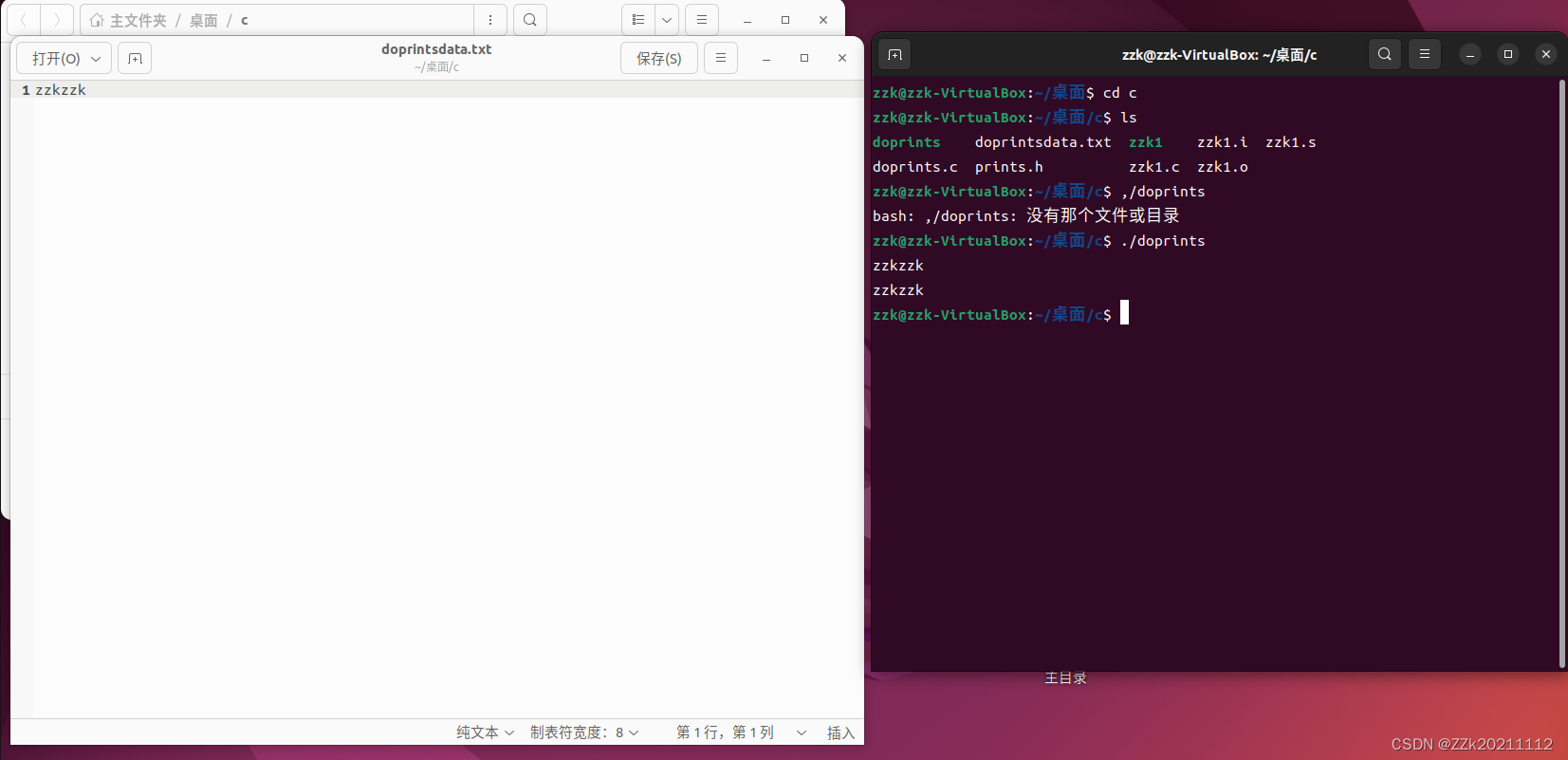Minimize the file manager window
1568x760 pixels.
point(747,20)
